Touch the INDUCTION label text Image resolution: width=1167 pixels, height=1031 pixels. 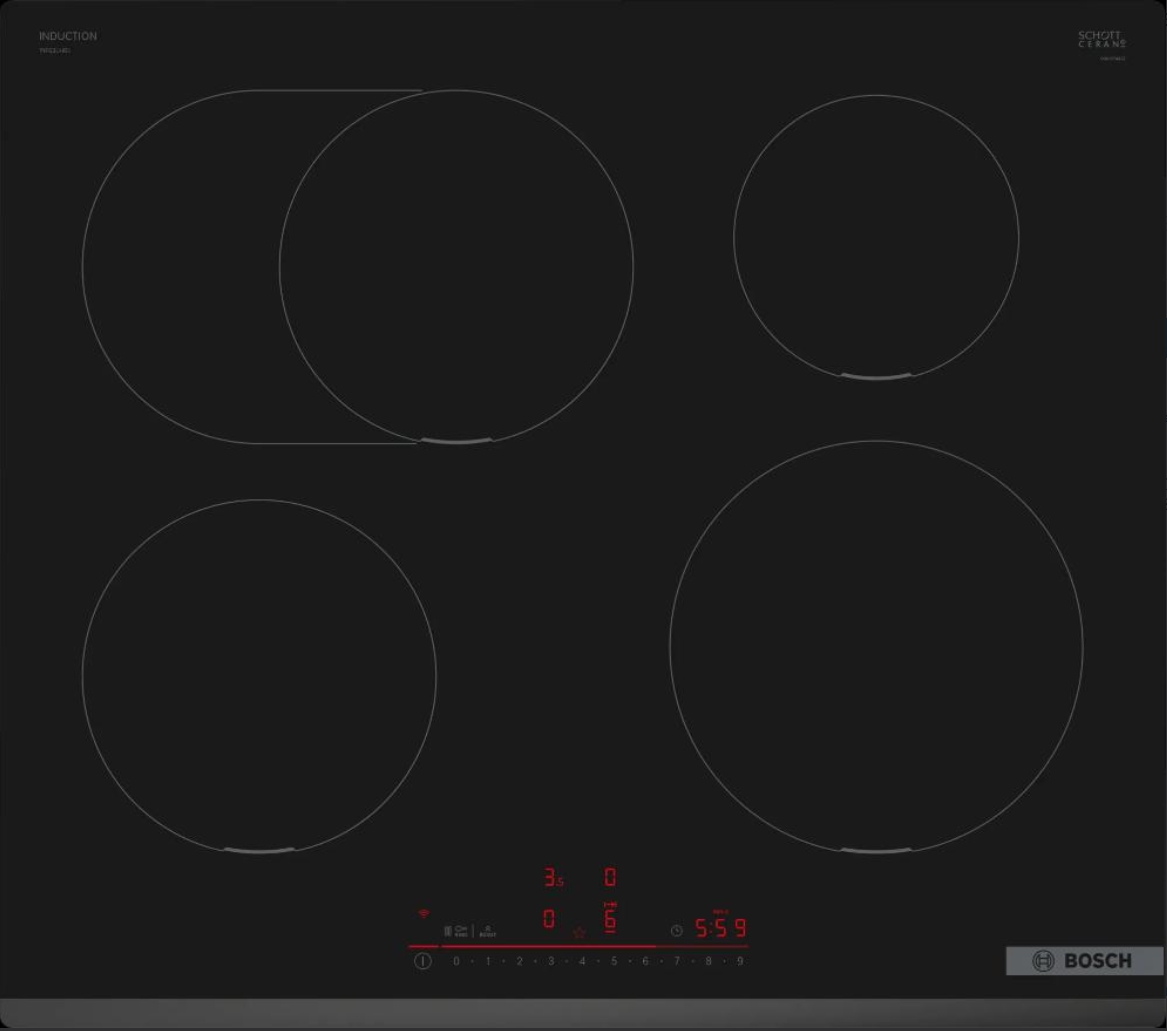pos(68,36)
